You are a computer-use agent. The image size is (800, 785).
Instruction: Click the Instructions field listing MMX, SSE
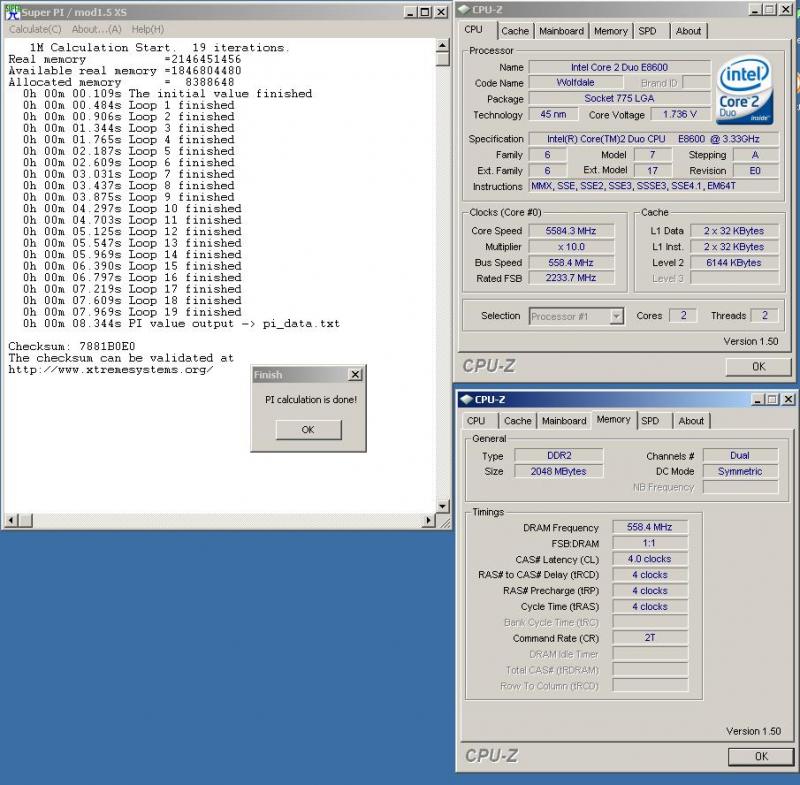(654, 186)
